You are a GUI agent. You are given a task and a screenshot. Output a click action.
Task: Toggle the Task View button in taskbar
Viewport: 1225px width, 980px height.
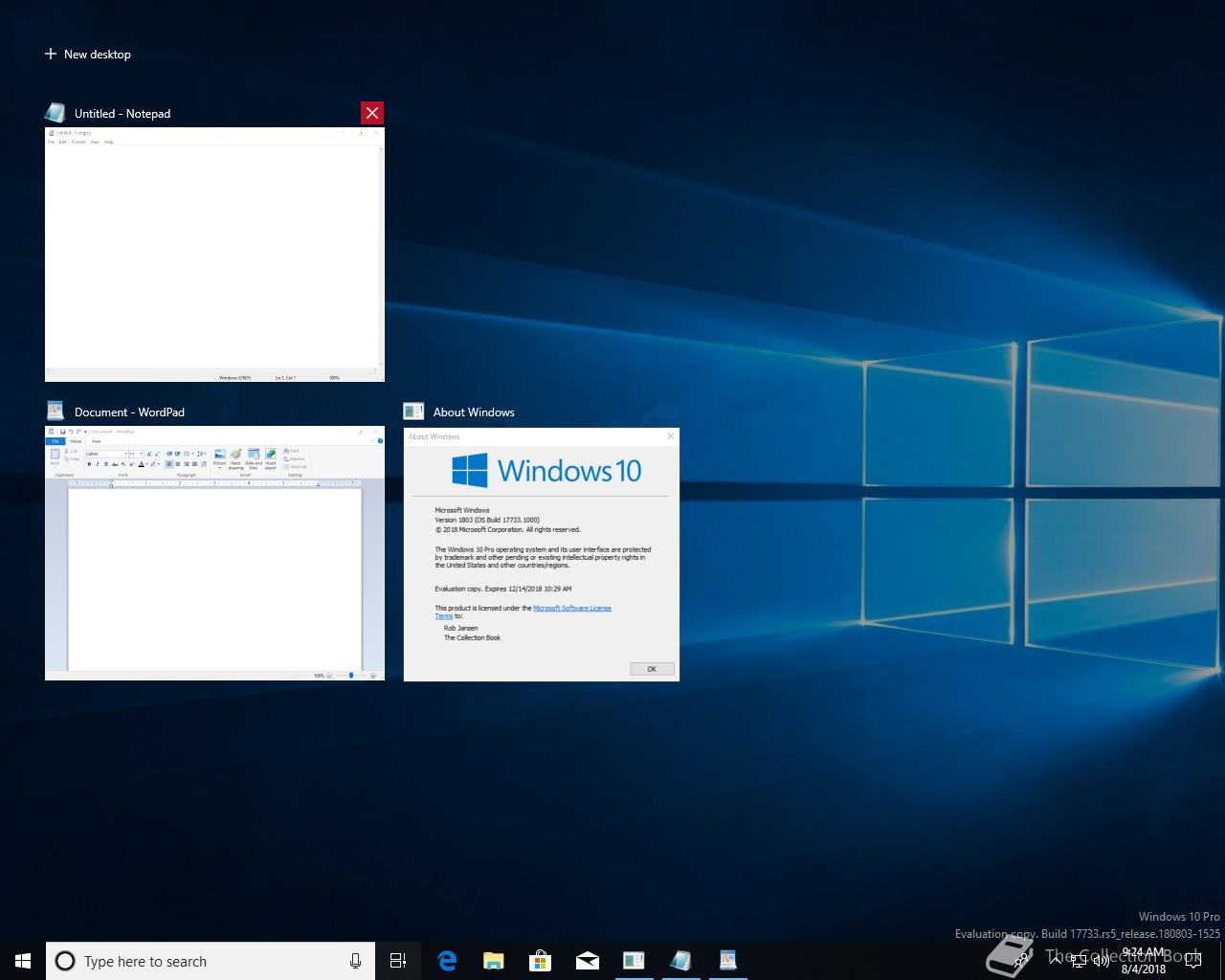(398, 961)
